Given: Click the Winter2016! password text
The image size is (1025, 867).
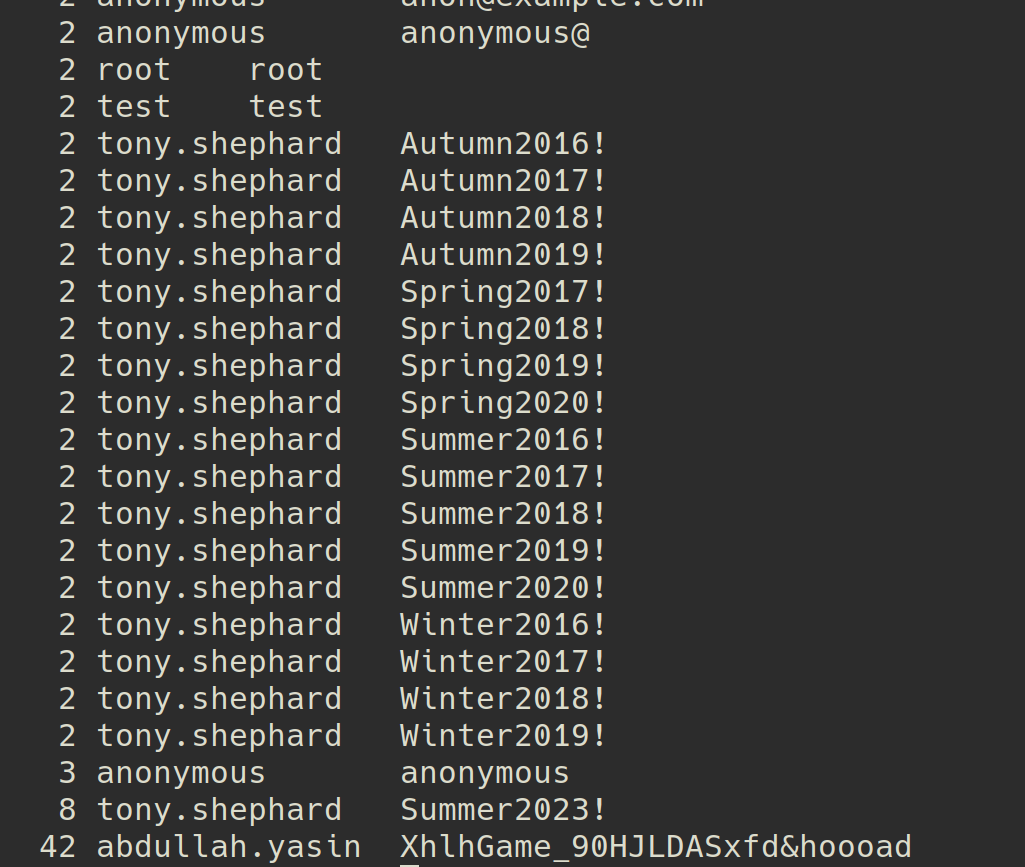Looking at the screenshot, I should click(503, 625).
